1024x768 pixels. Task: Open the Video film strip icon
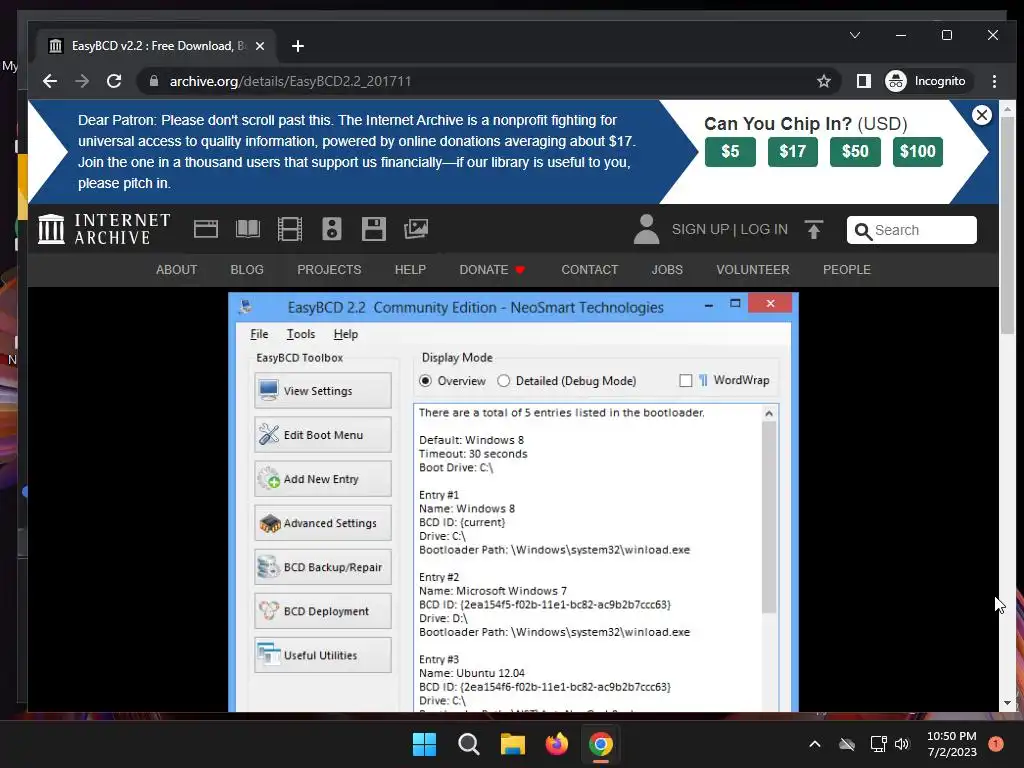point(290,229)
